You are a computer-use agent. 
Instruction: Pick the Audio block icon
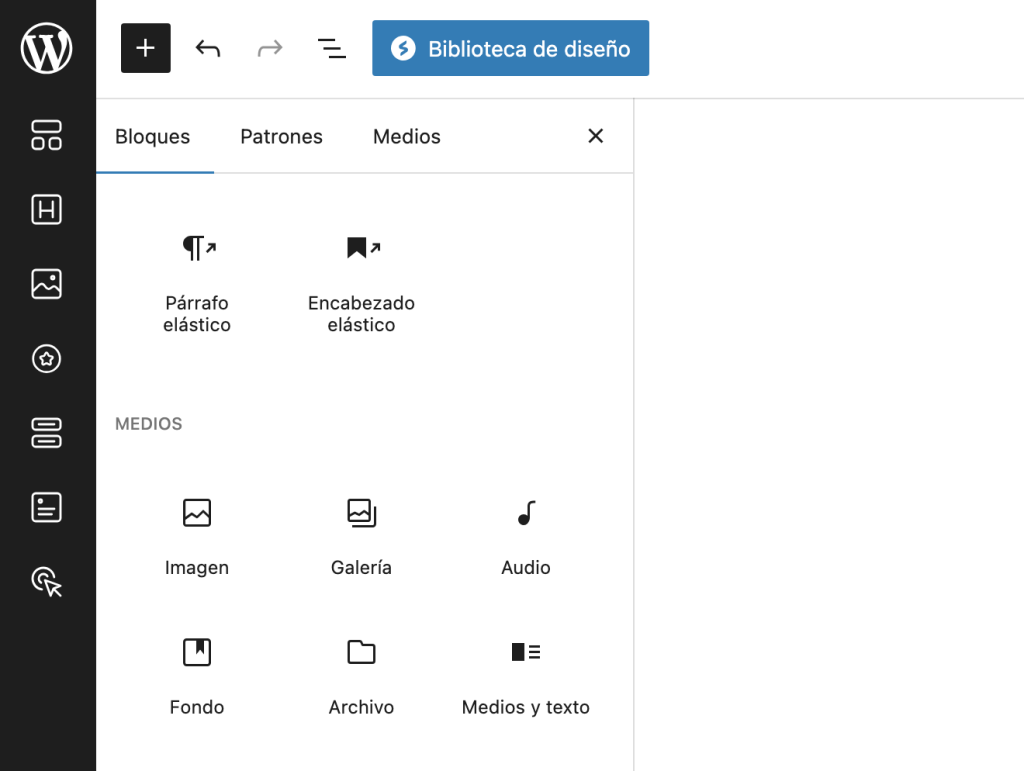click(525, 513)
